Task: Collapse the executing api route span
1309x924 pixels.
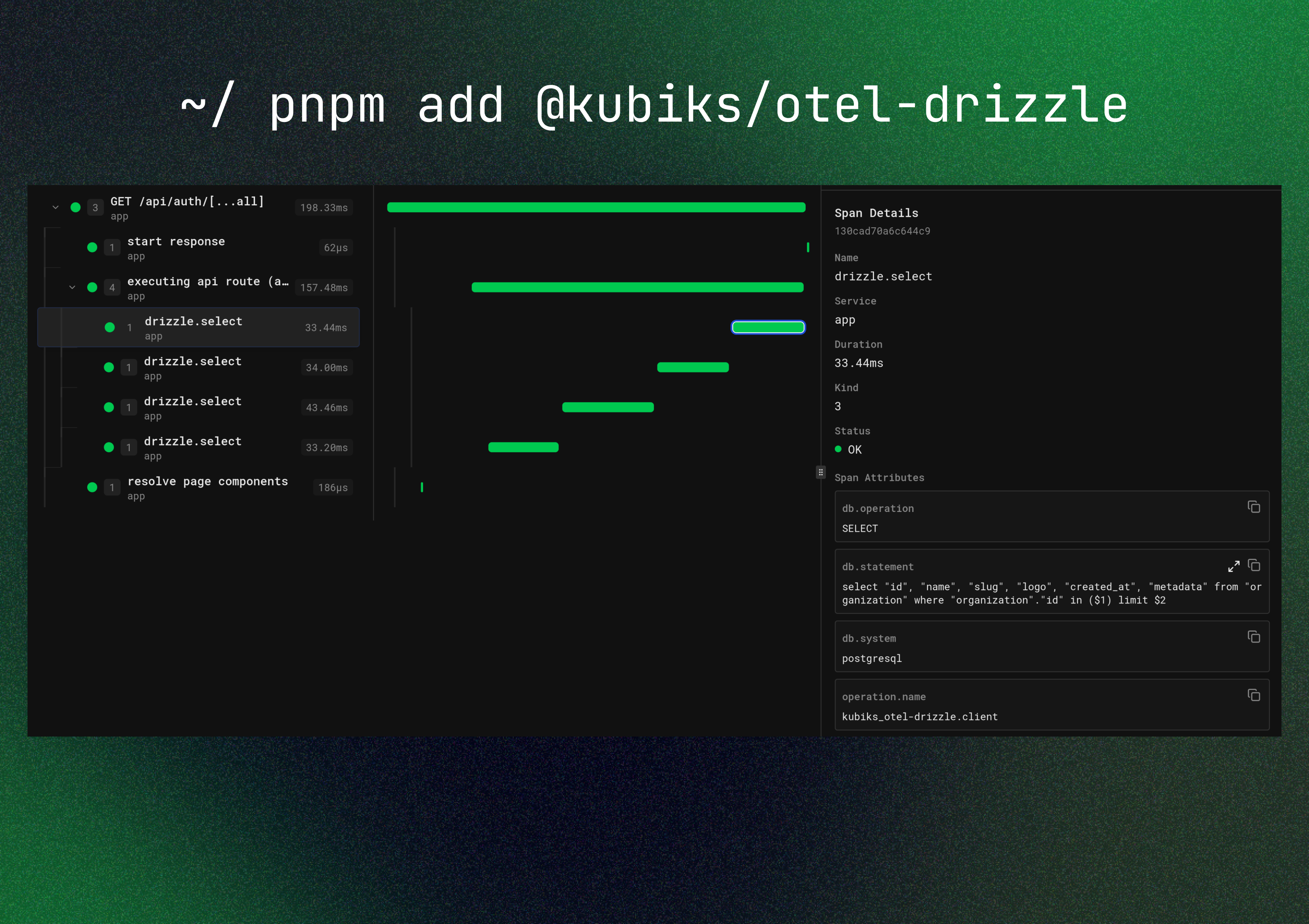Action: pyautogui.click(x=72, y=287)
